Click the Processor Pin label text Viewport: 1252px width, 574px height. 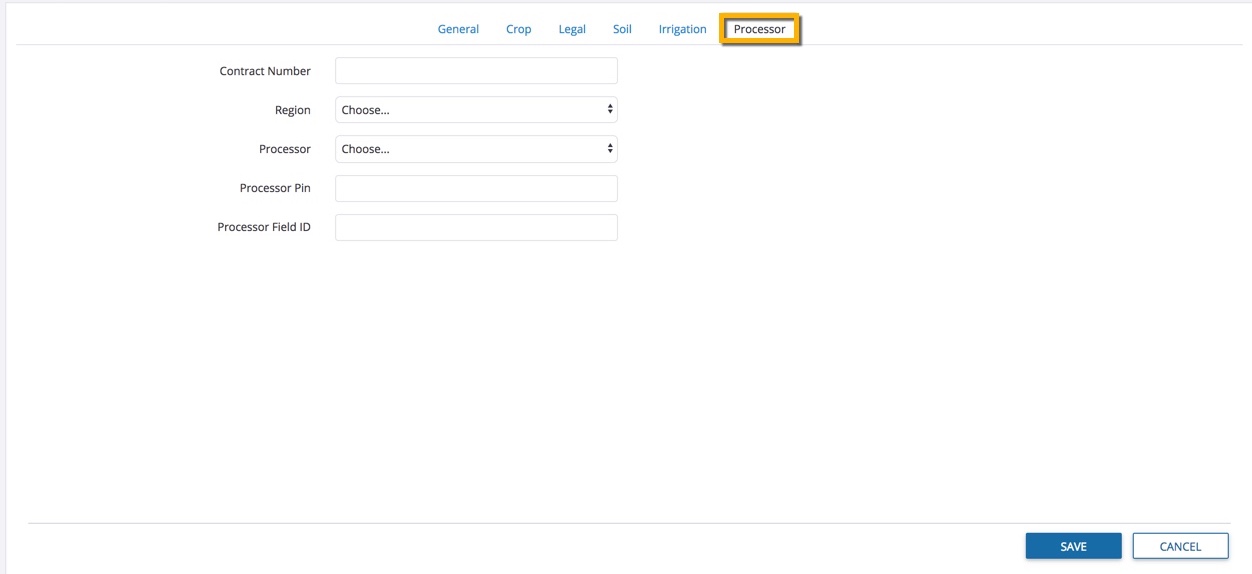(x=275, y=188)
